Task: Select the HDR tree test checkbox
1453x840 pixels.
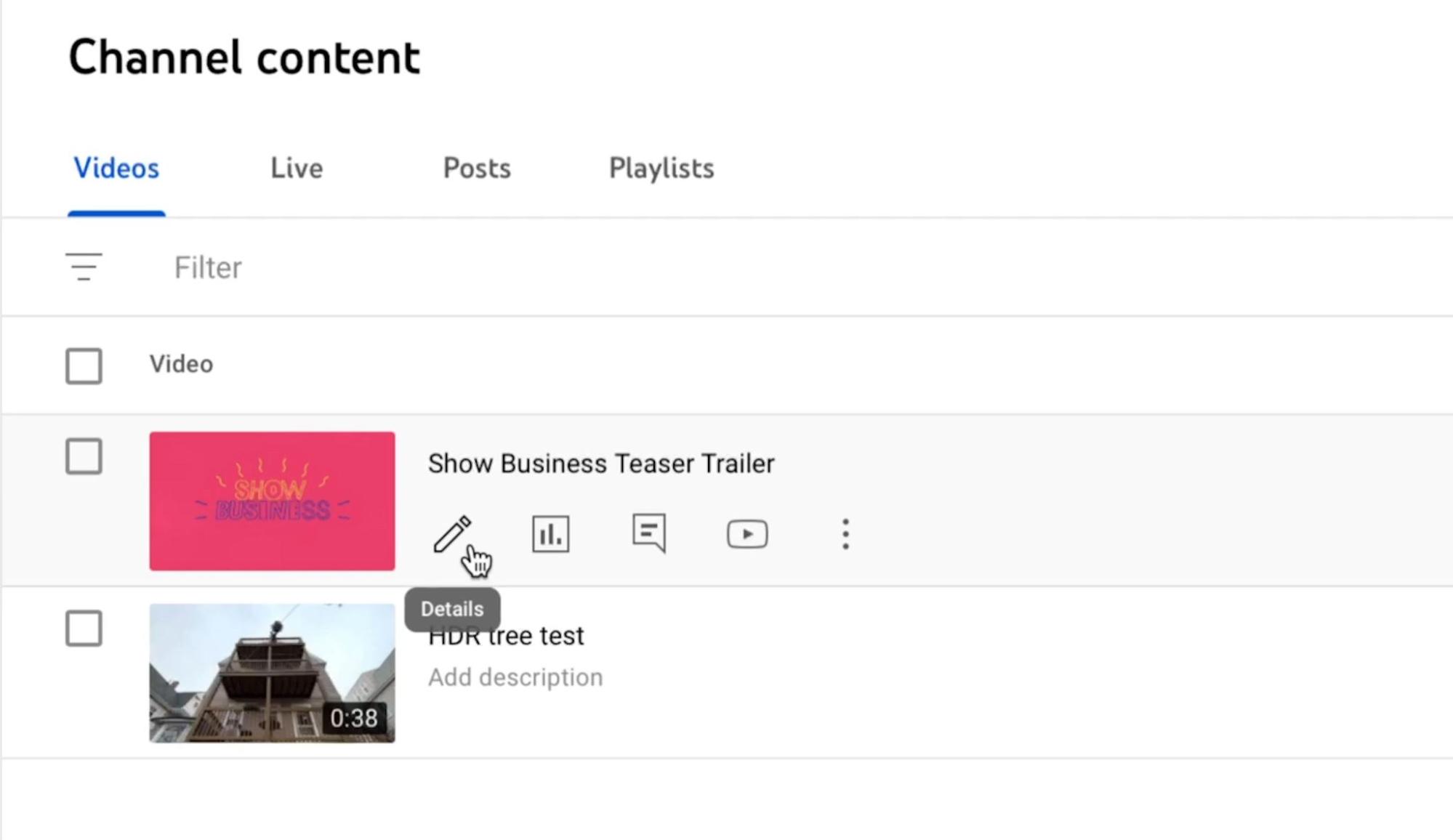Action: 84,628
